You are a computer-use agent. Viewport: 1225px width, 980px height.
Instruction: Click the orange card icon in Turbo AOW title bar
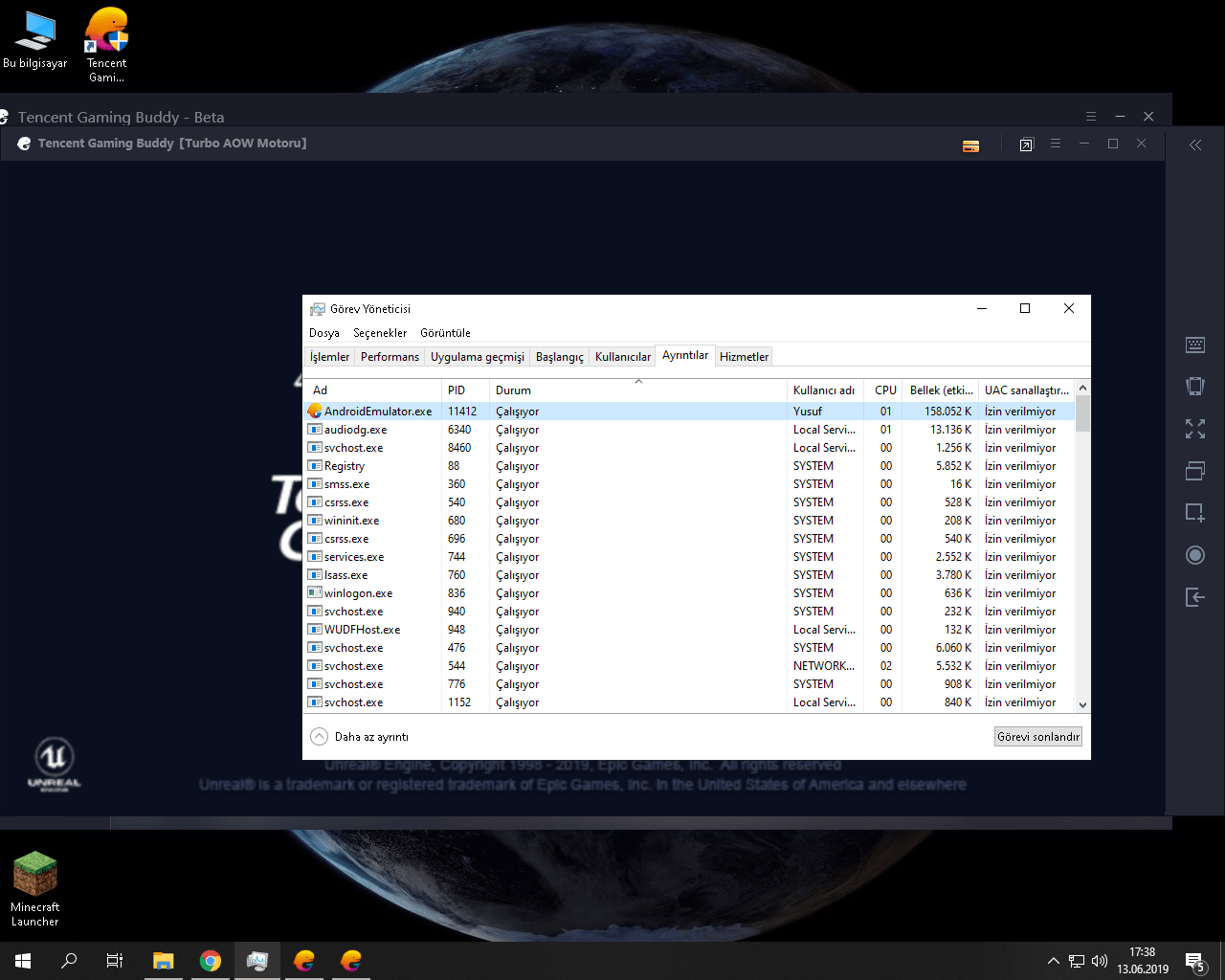970,145
